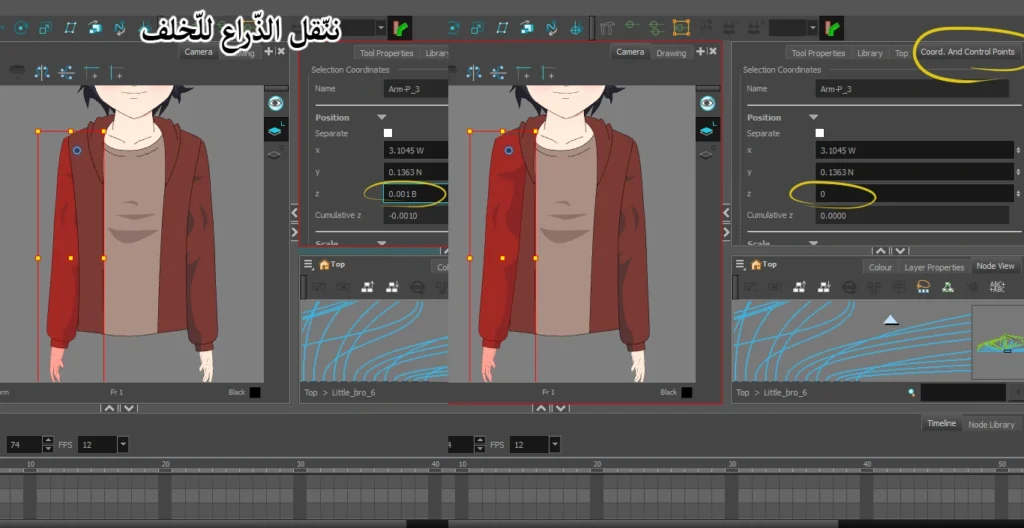Click move-down nodes icon in right Node View
1024x528 pixels.
tap(824, 286)
